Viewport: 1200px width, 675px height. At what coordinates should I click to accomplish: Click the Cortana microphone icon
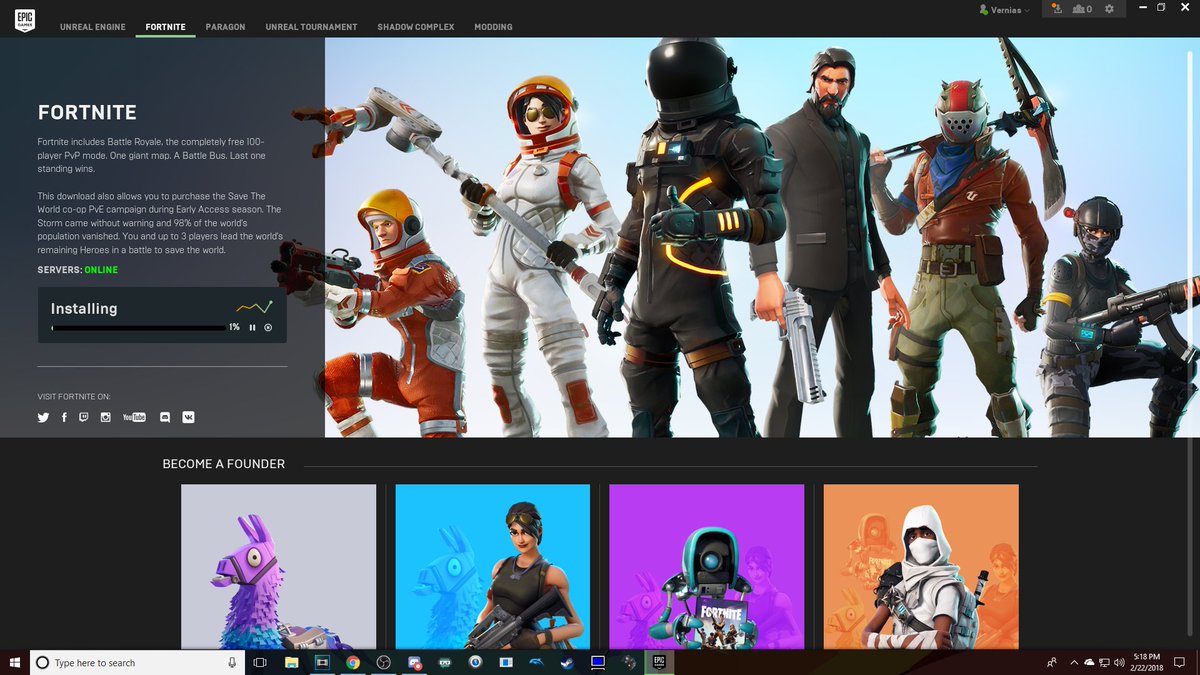(232, 662)
